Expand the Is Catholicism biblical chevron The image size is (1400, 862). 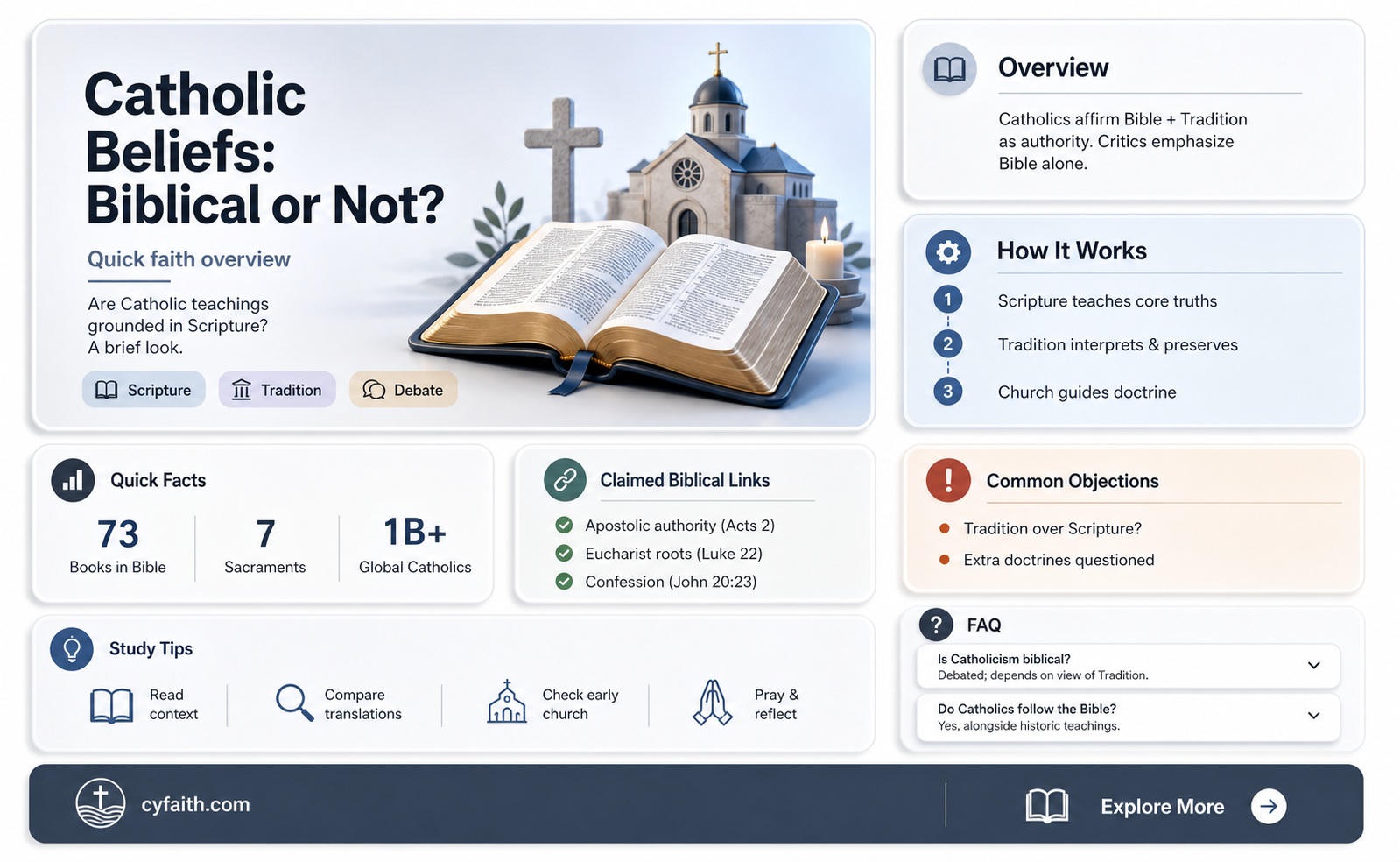tap(1314, 665)
